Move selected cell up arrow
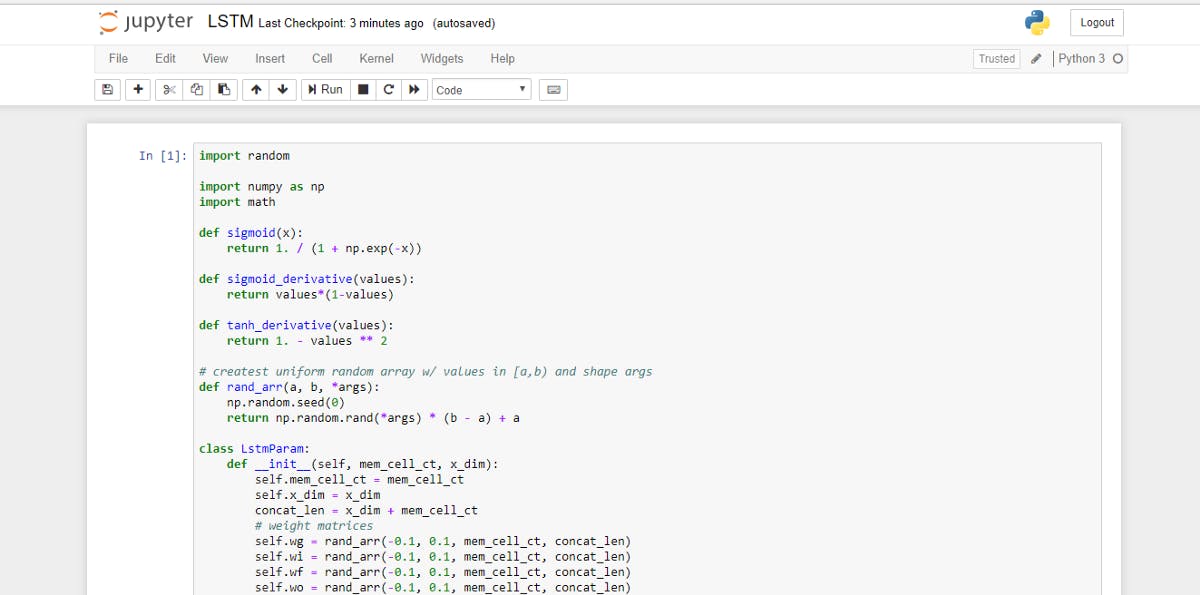This screenshot has width=1200, height=595. coord(256,90)
